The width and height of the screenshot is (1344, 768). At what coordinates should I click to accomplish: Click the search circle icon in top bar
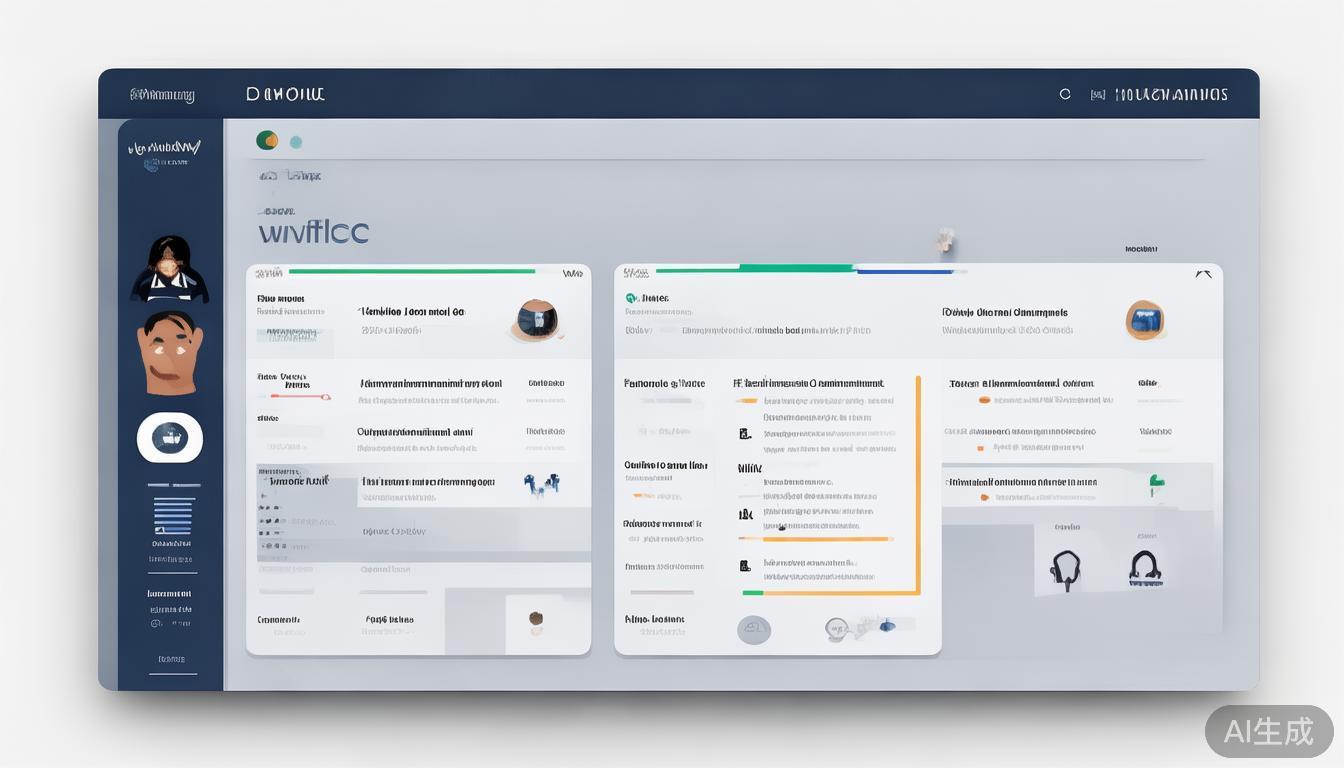pyautogui.click(x=1065, y=94)
